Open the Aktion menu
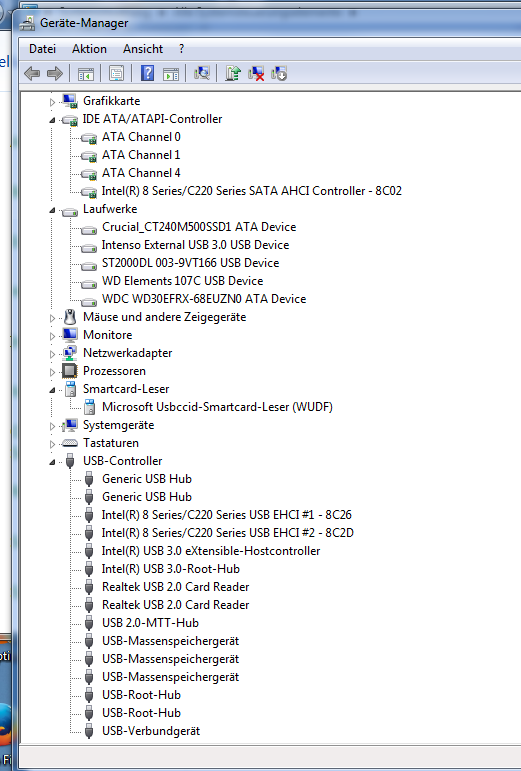The image size is (521, 771). [x=89, y=49]
